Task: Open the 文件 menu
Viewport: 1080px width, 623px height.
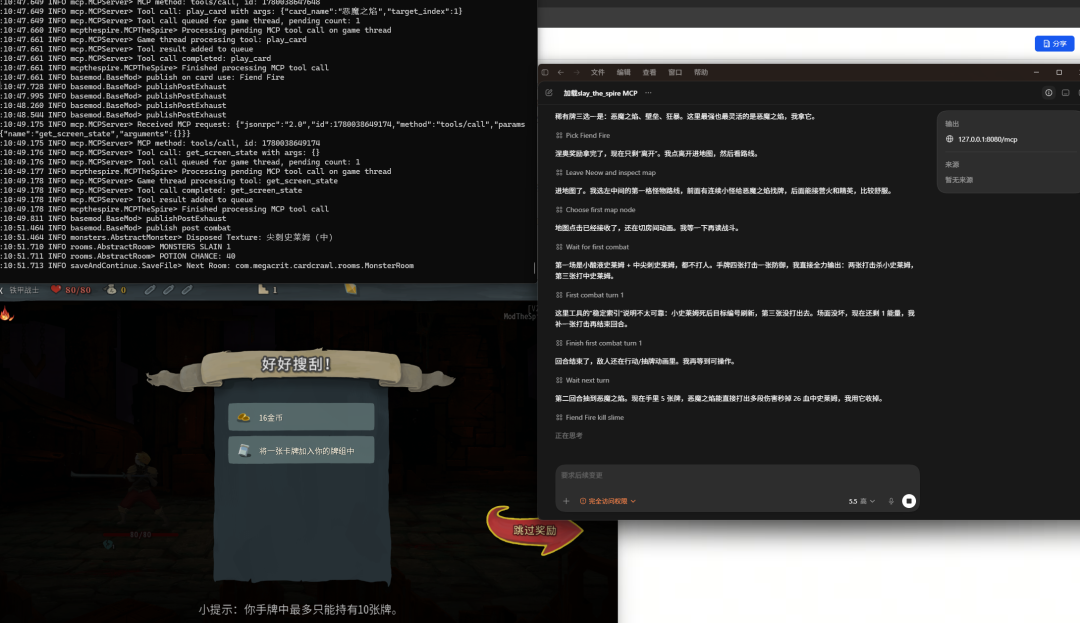Action: coord(597,72)
